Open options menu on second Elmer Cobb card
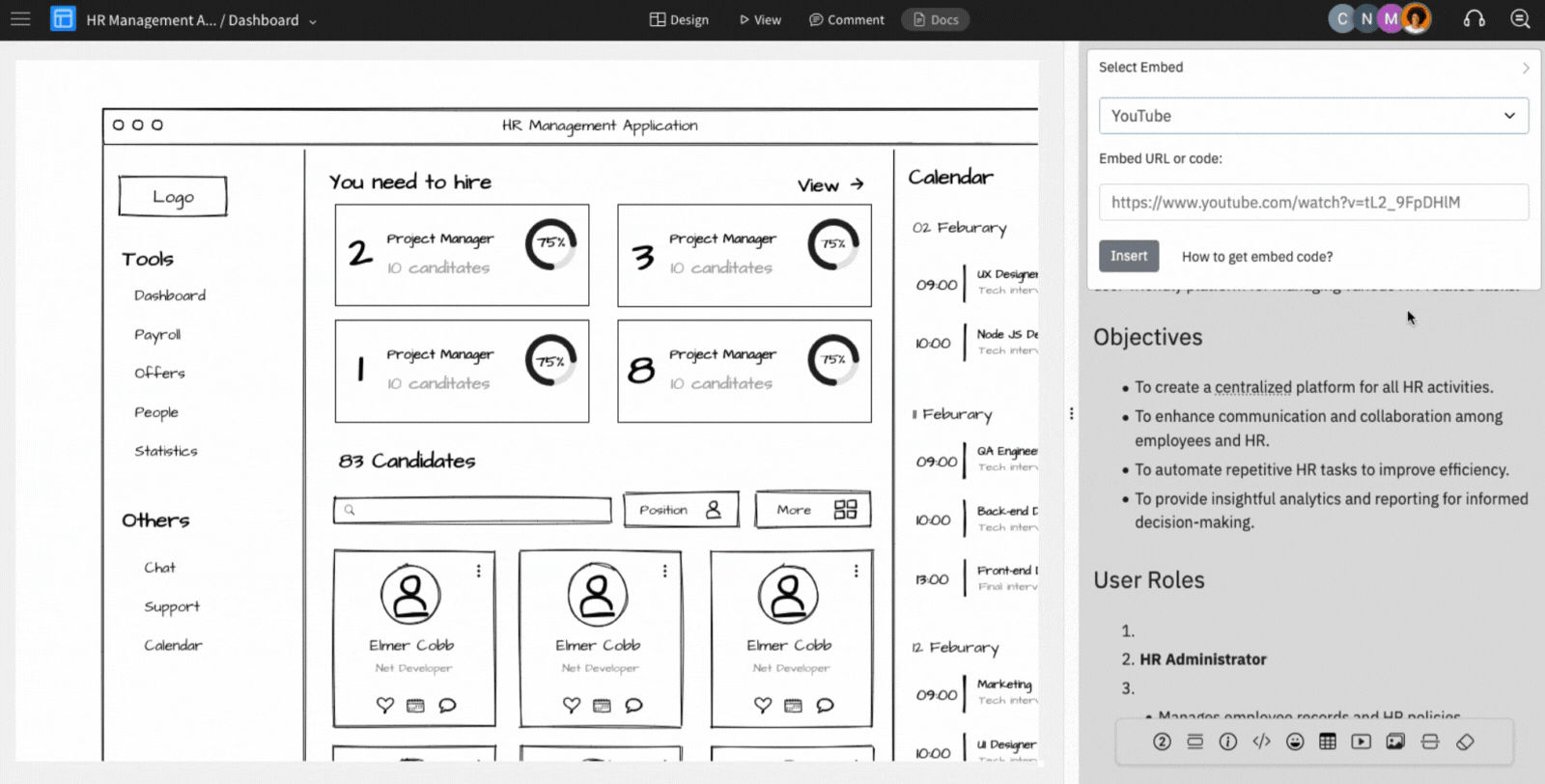 [664, 572]
